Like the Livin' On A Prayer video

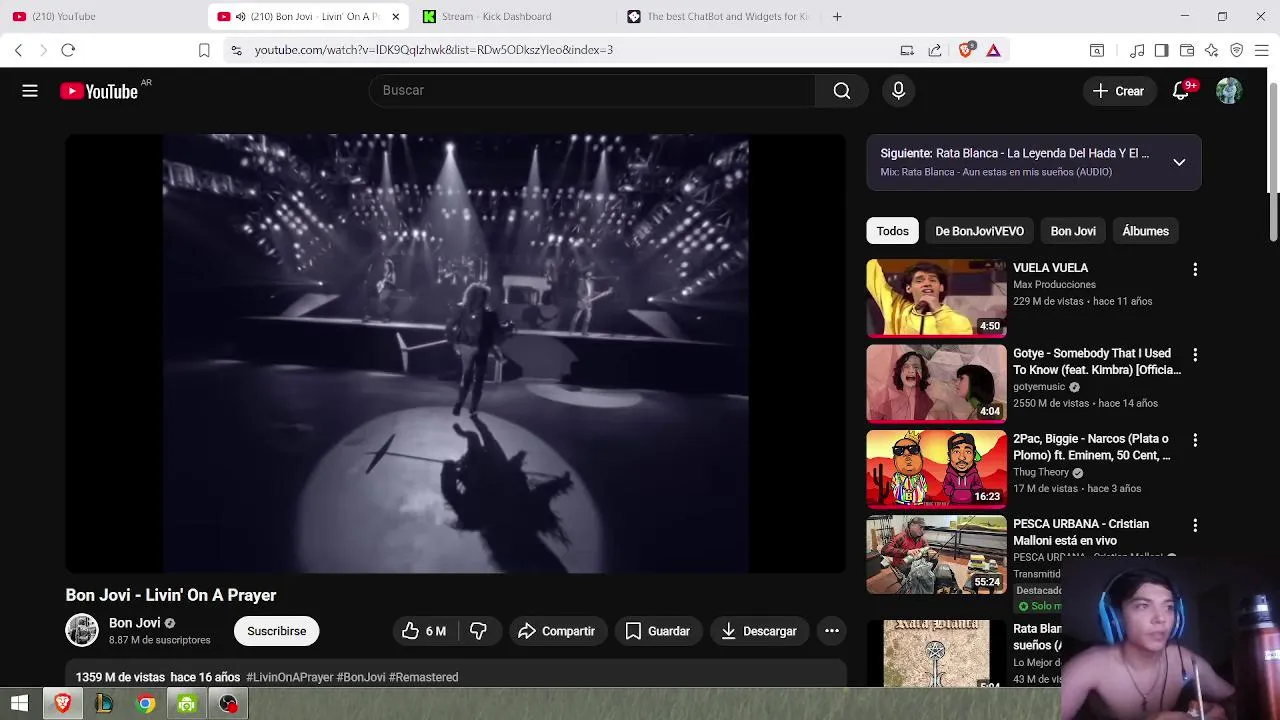pyautogui.click(x=424, y=631)
